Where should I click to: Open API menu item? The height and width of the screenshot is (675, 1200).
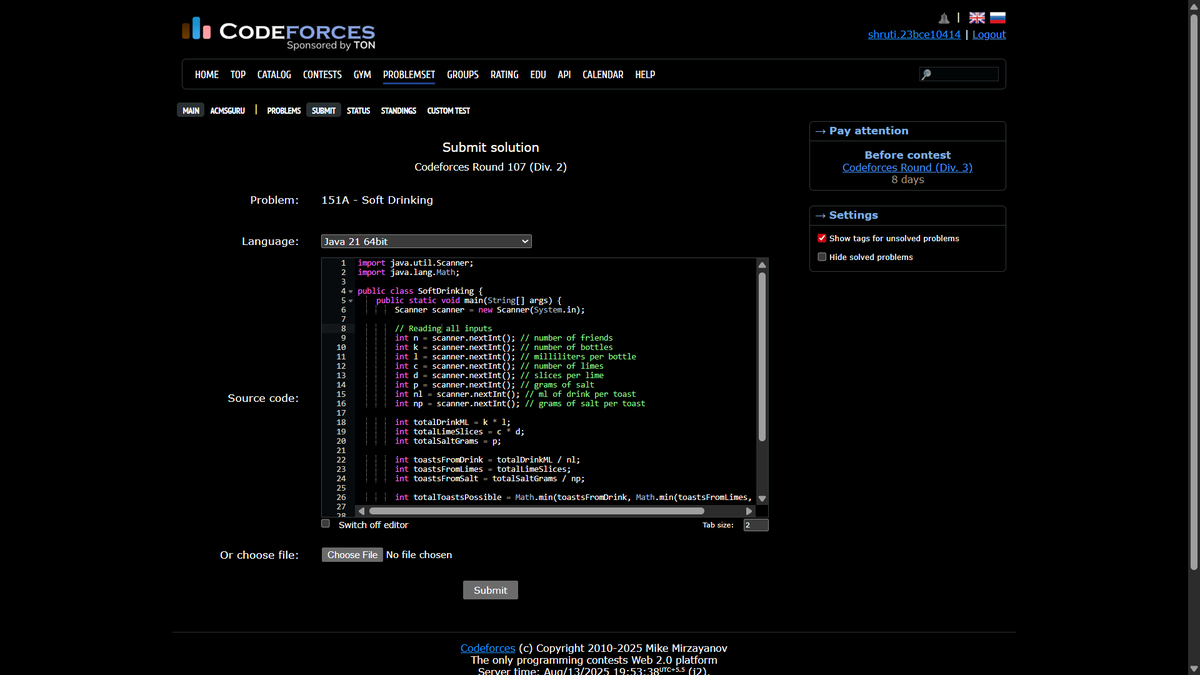coord(564,74)
